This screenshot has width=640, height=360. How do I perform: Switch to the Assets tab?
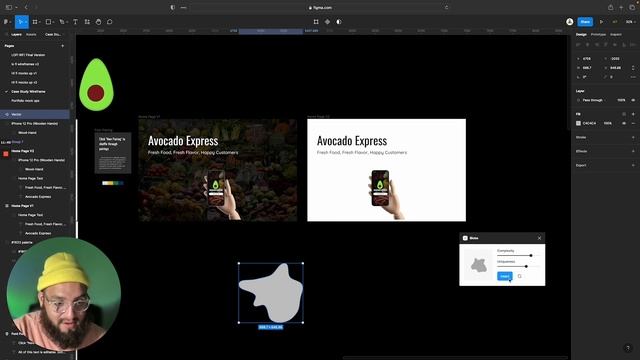31,34
